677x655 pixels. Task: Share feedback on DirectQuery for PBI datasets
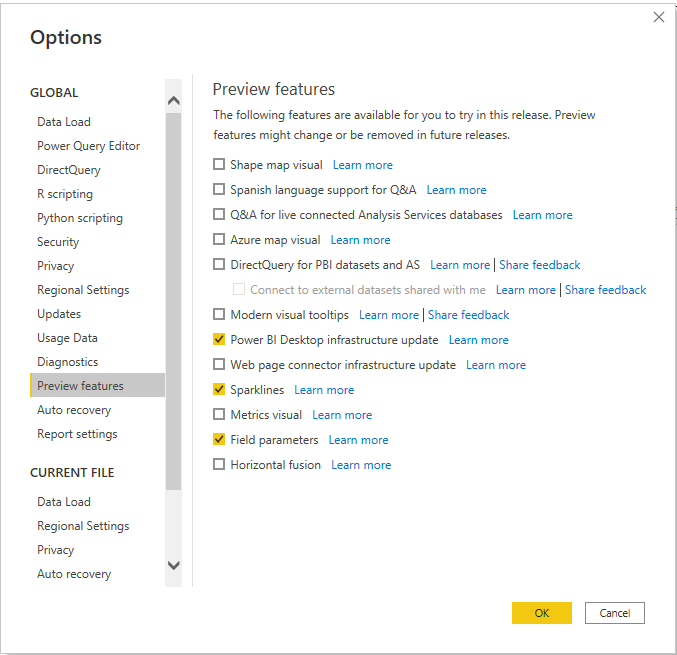click(x=540, y=265)
